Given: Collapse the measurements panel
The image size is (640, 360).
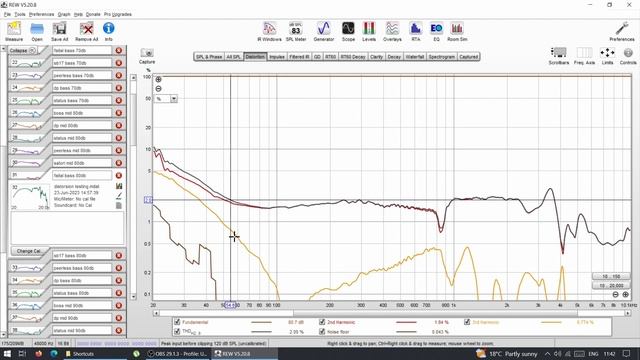Looking at the screenshot, I should (23, 50).
